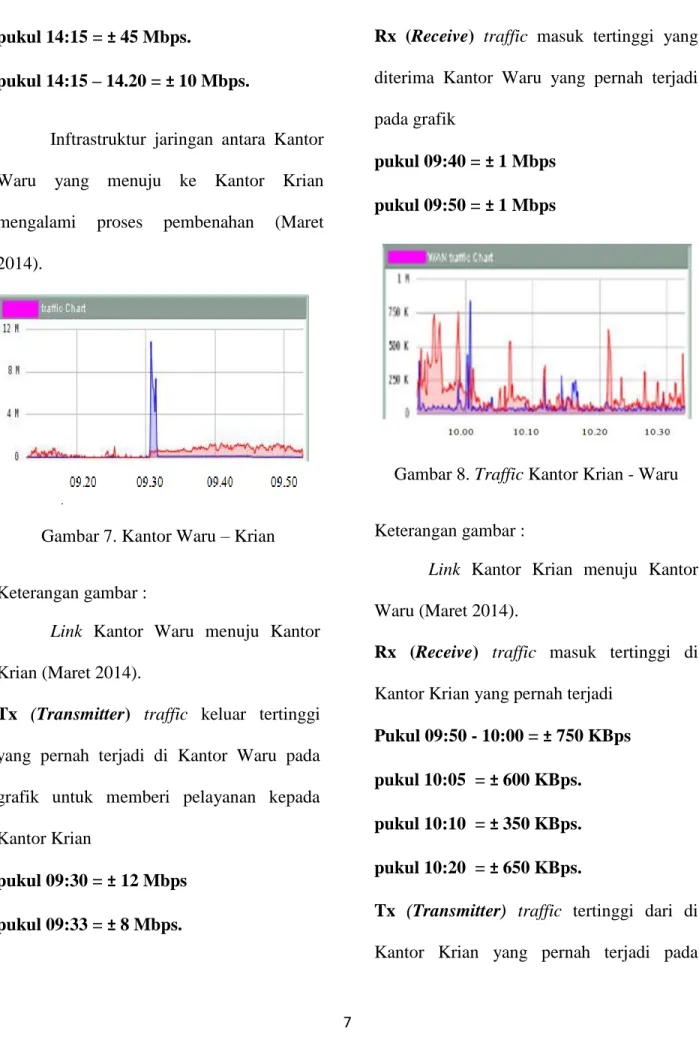The width and height of the screenshot is (699, 1052).
Task: Click the 'traffic Chart' title in Gambar 7
Action: coord(63,308)
